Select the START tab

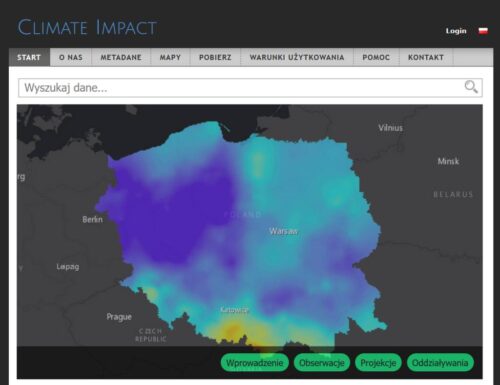tap(29, 57)
